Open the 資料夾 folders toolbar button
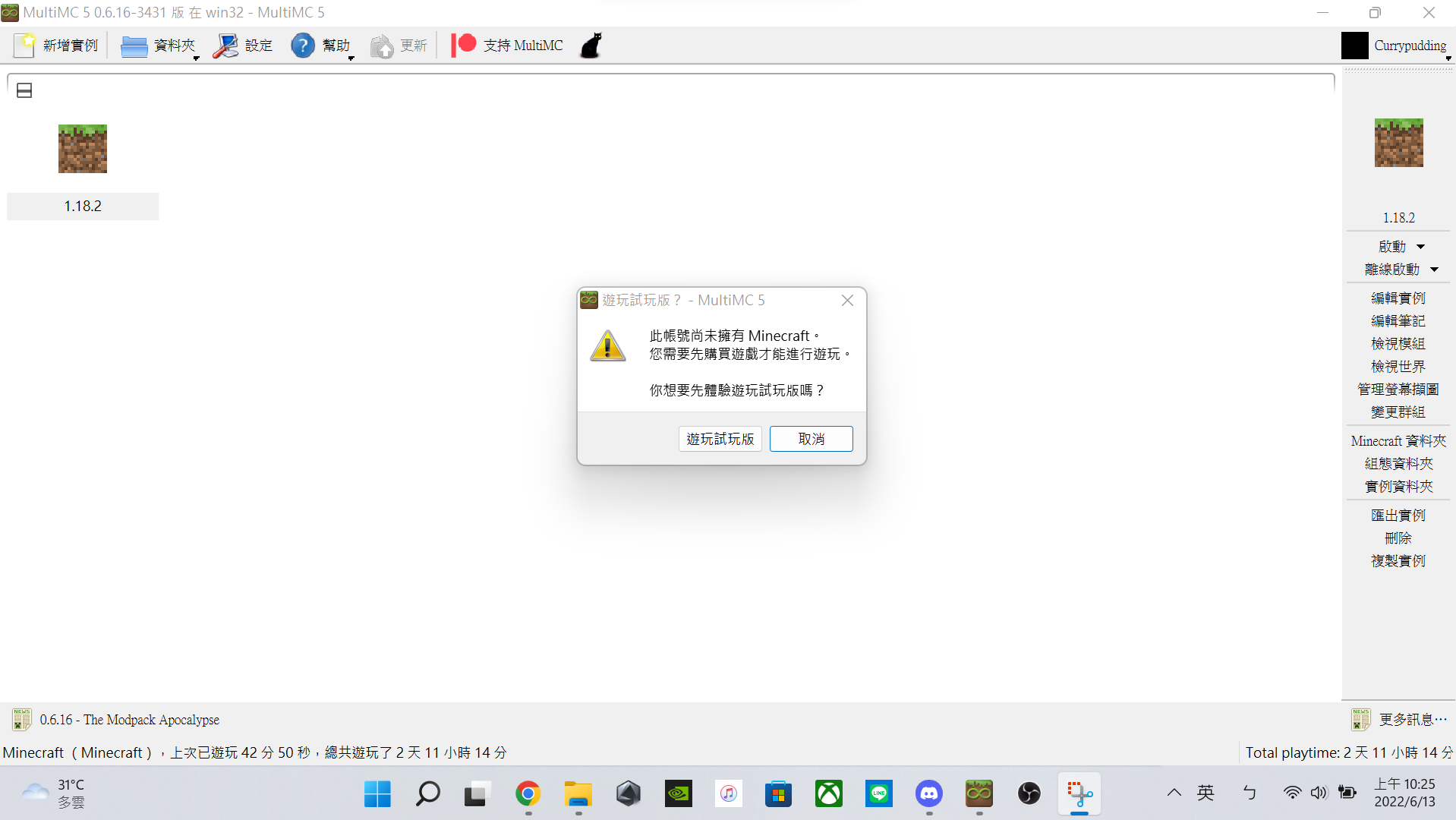This screenshot has height=820, width=1456. (159, 46)
